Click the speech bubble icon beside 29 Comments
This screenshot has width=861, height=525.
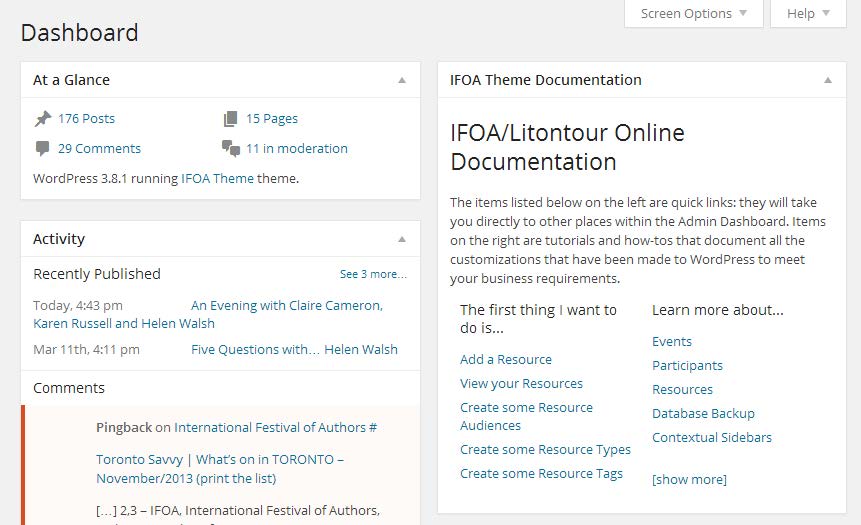pos(42,149)
